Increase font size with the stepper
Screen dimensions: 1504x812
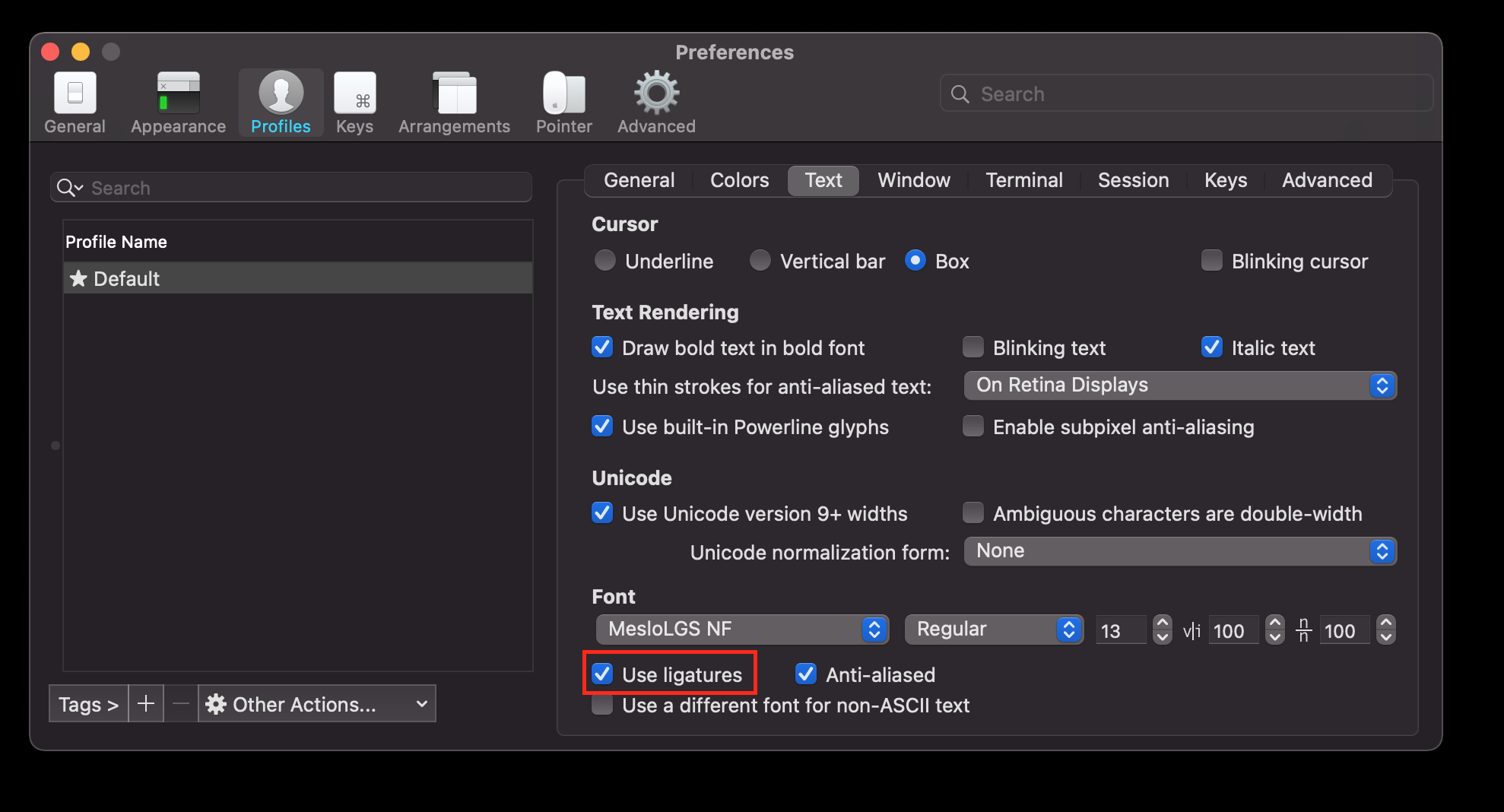point(1162,624)
